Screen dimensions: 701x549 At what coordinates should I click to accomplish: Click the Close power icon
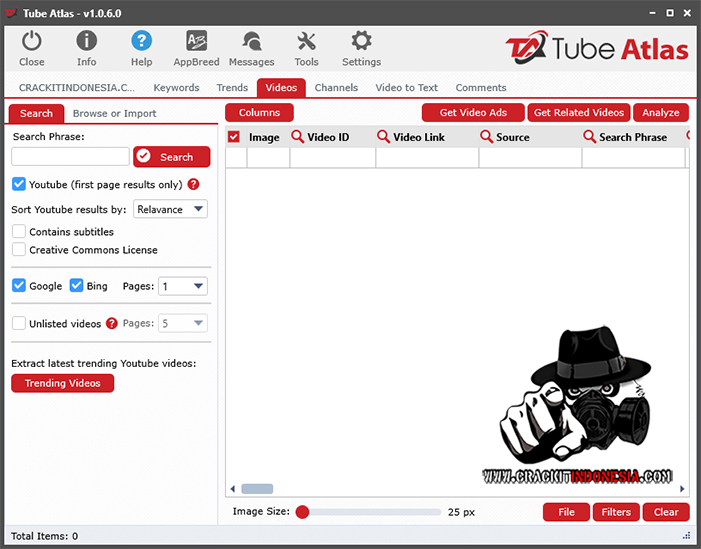32,41
